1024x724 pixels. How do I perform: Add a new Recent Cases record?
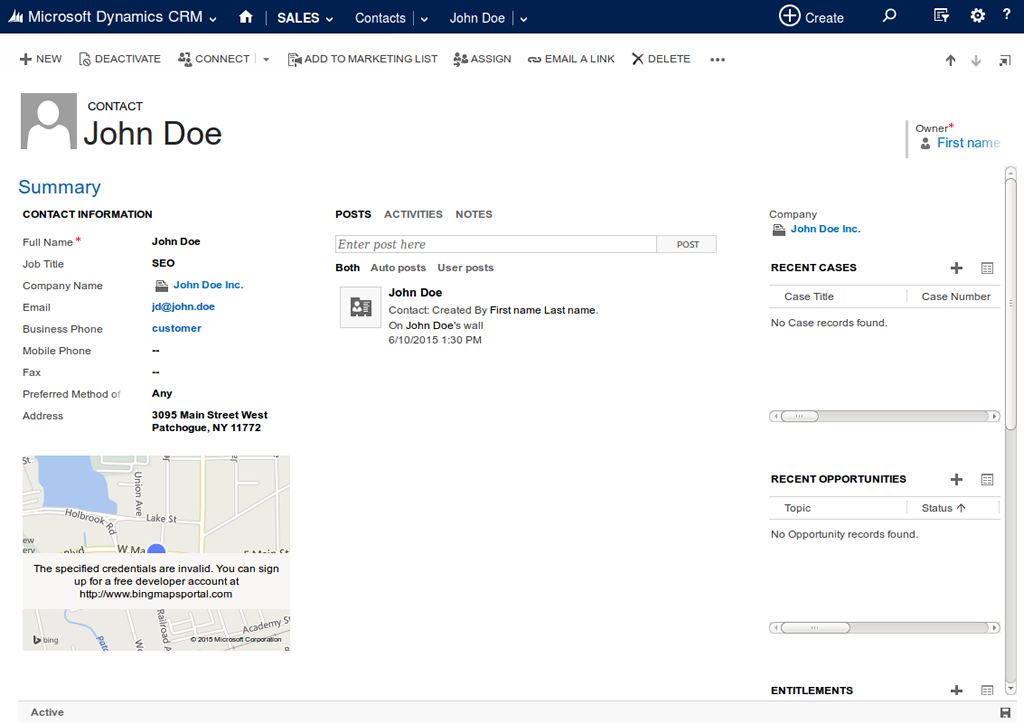(x=956, y=268)
